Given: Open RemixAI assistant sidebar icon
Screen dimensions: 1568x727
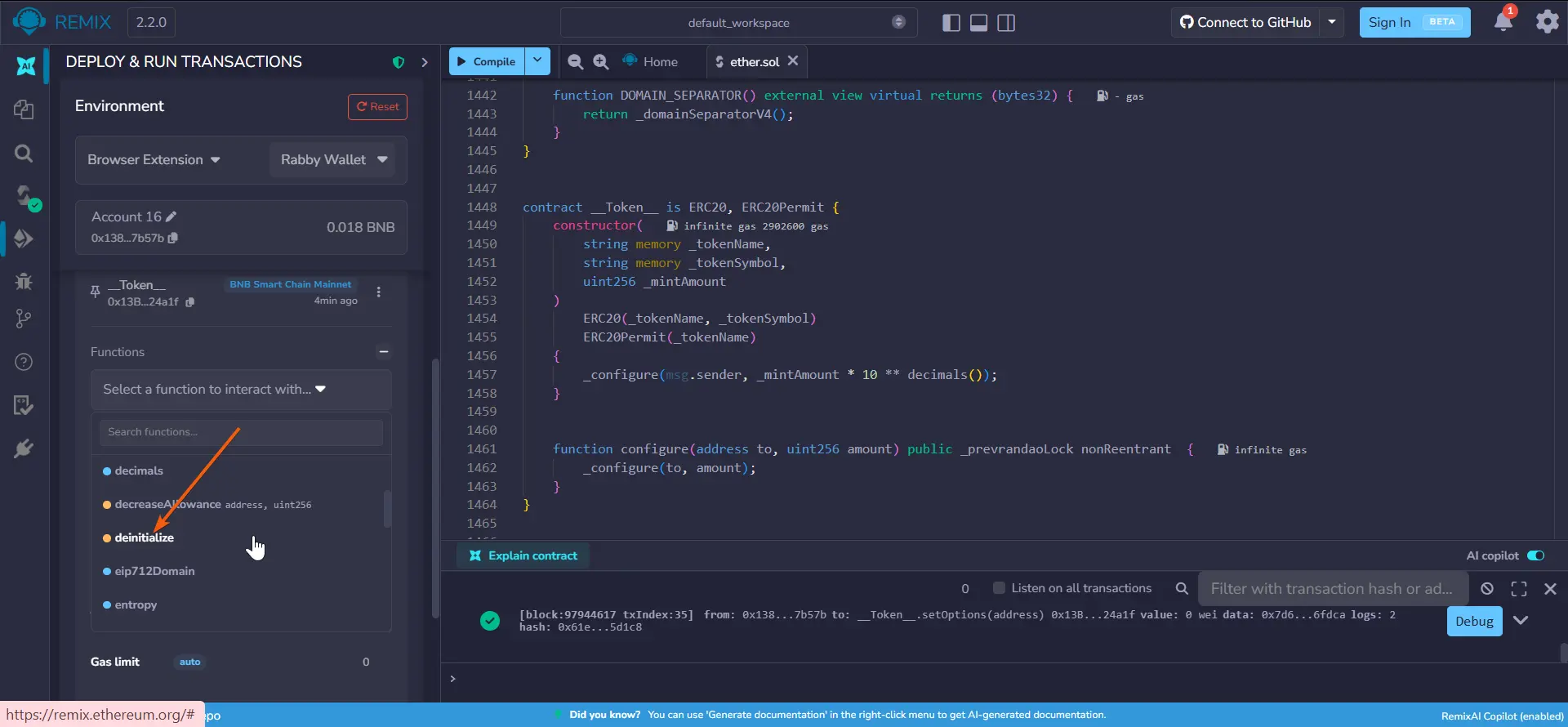Looking at the screenshot, I should [25, 66].
